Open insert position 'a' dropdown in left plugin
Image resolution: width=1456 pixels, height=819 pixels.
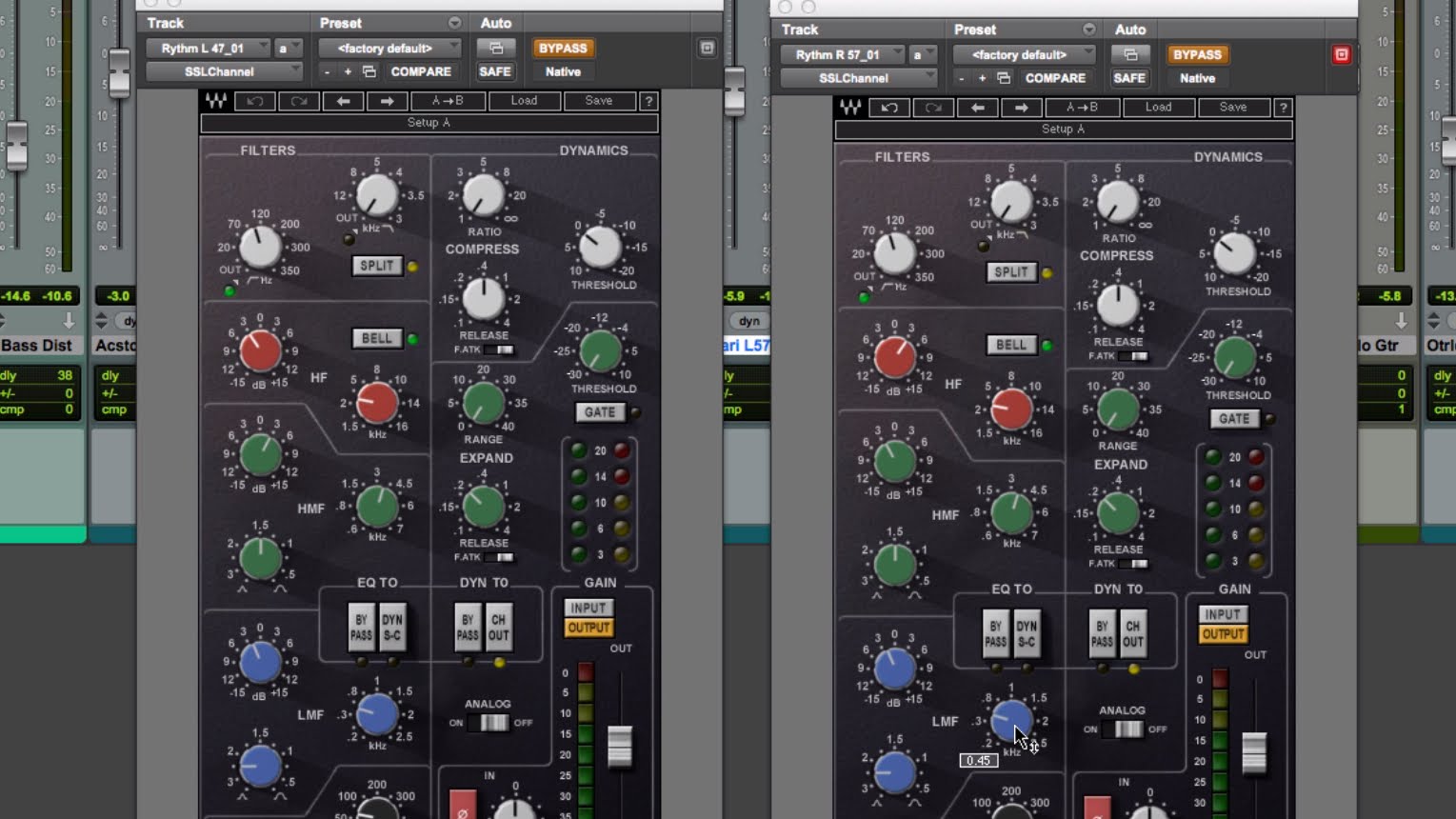coord(288,48)
